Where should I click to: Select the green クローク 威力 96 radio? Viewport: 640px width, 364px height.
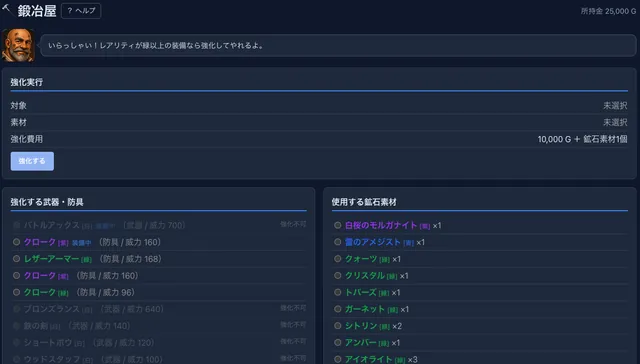click(16, 292)
